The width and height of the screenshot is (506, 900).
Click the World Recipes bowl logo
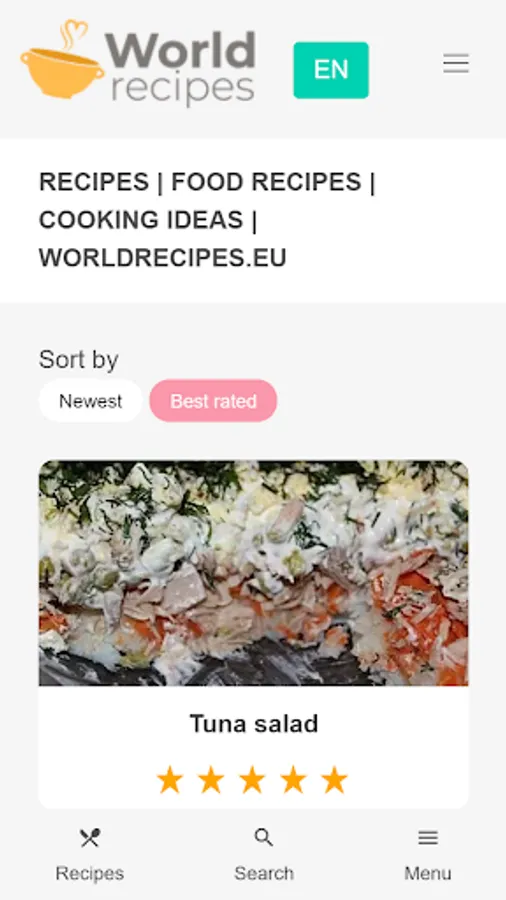click(63, 59)
